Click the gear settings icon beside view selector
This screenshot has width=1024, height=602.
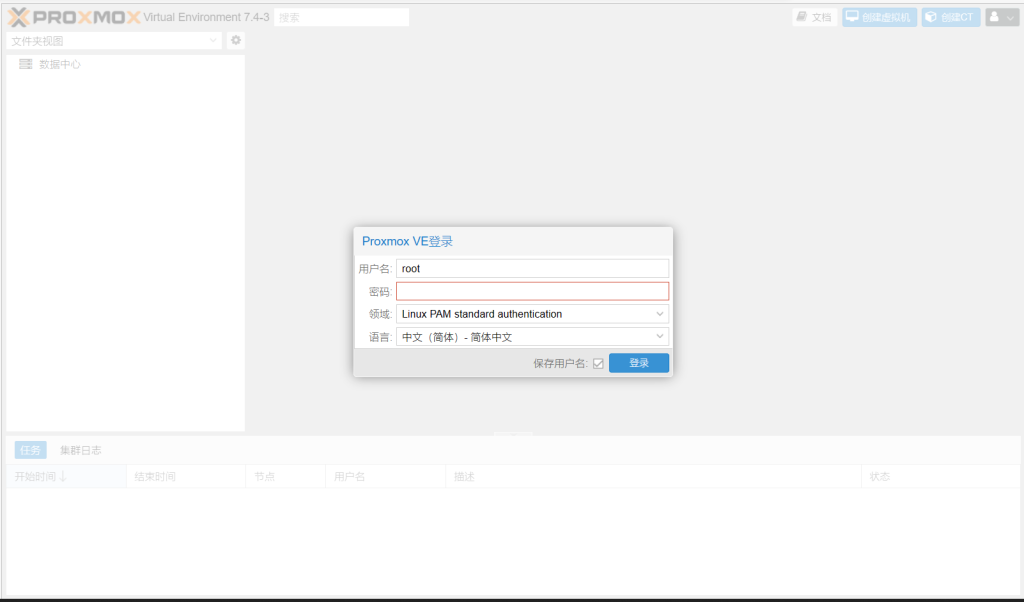pyautogui.click(x=236, y=40)
